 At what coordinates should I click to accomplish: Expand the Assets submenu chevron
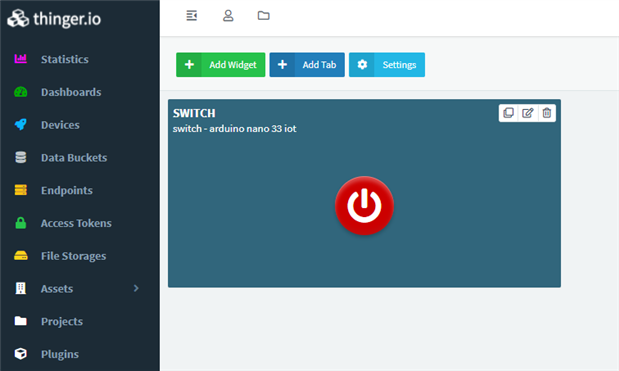pos(136,289)
